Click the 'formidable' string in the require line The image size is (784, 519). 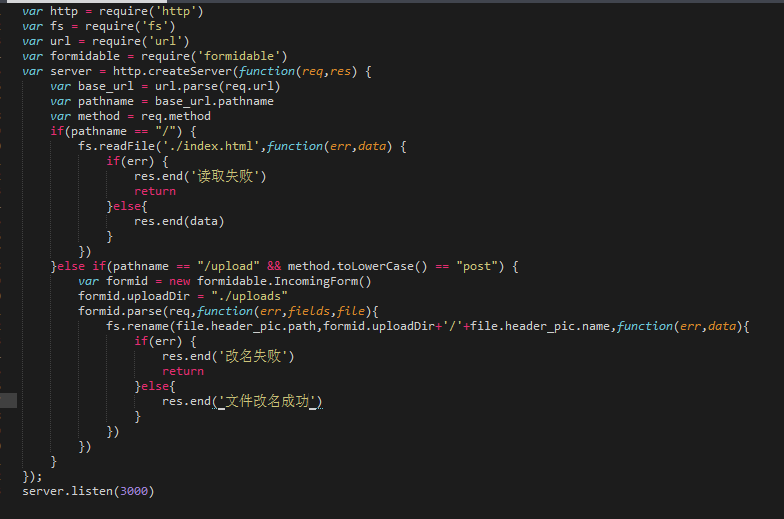click(x=240, y=56)
